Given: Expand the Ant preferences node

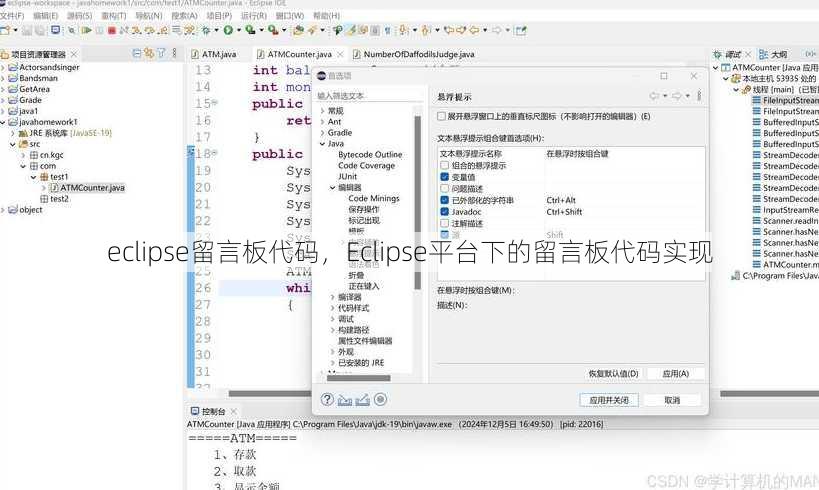Looking at the screenshot, I should [322, 122].
